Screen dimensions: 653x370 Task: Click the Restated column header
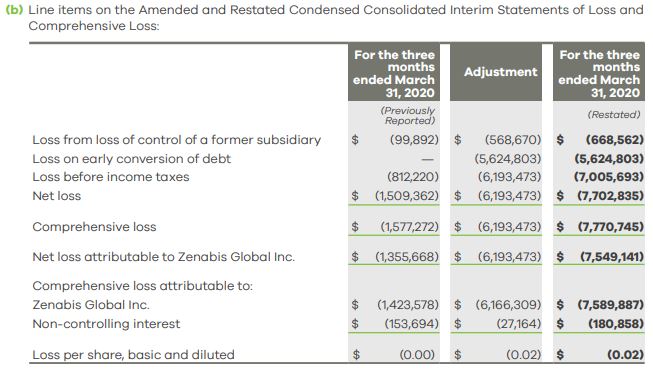(x=599, y=72)
